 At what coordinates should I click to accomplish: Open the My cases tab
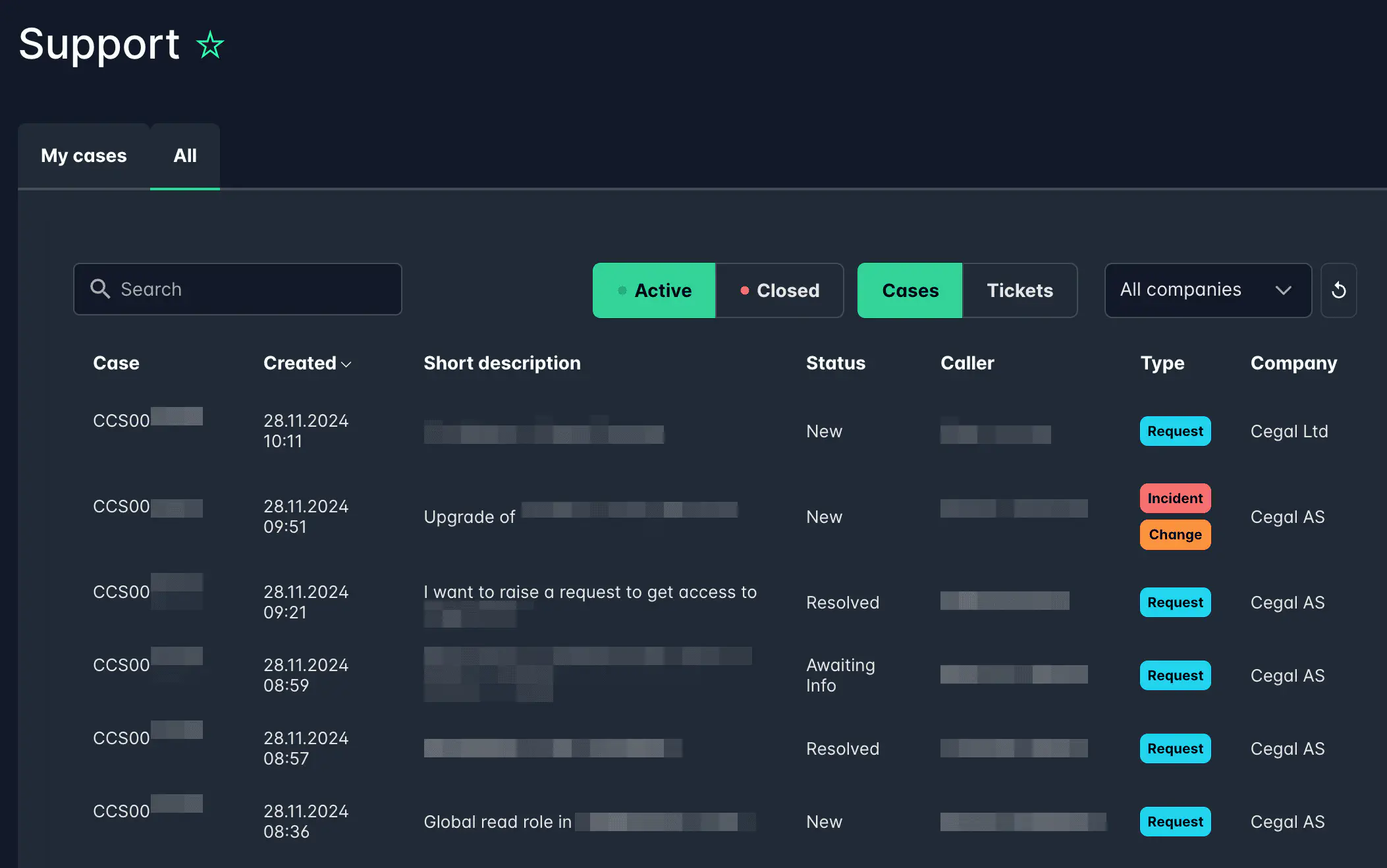pos(84,156)
